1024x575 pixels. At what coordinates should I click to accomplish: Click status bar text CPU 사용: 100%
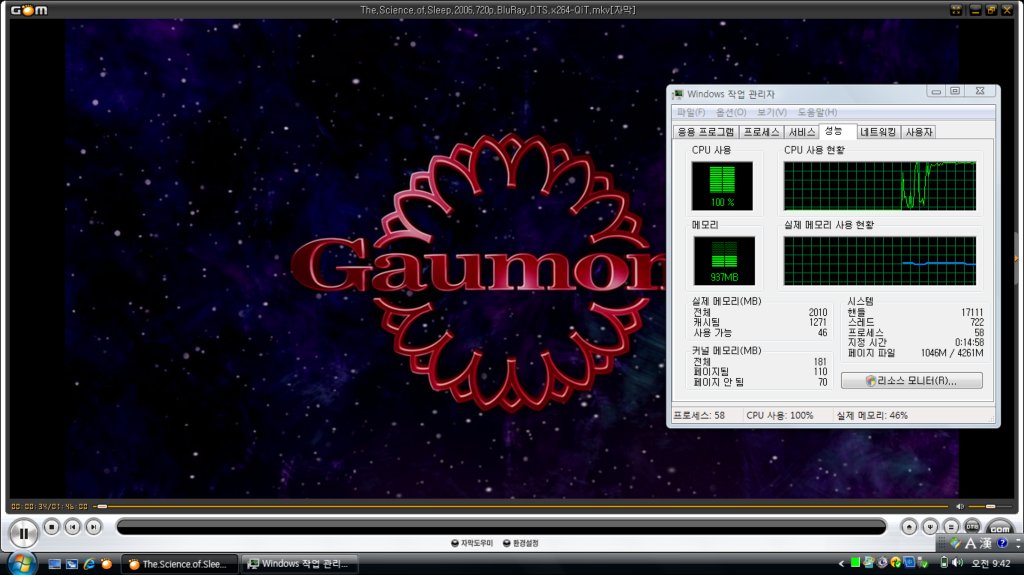780,416
